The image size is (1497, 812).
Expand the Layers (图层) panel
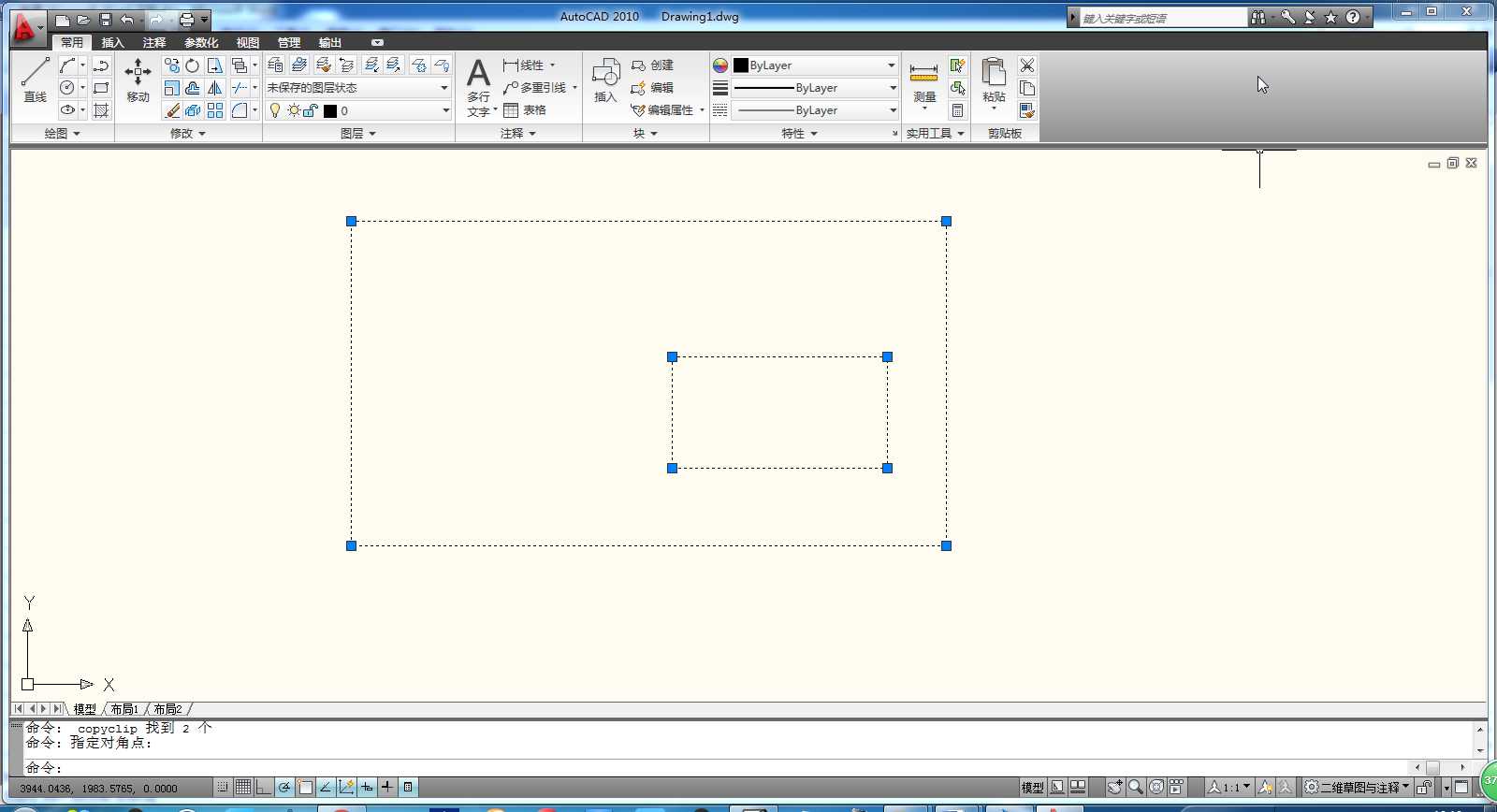tap(358, 134)
